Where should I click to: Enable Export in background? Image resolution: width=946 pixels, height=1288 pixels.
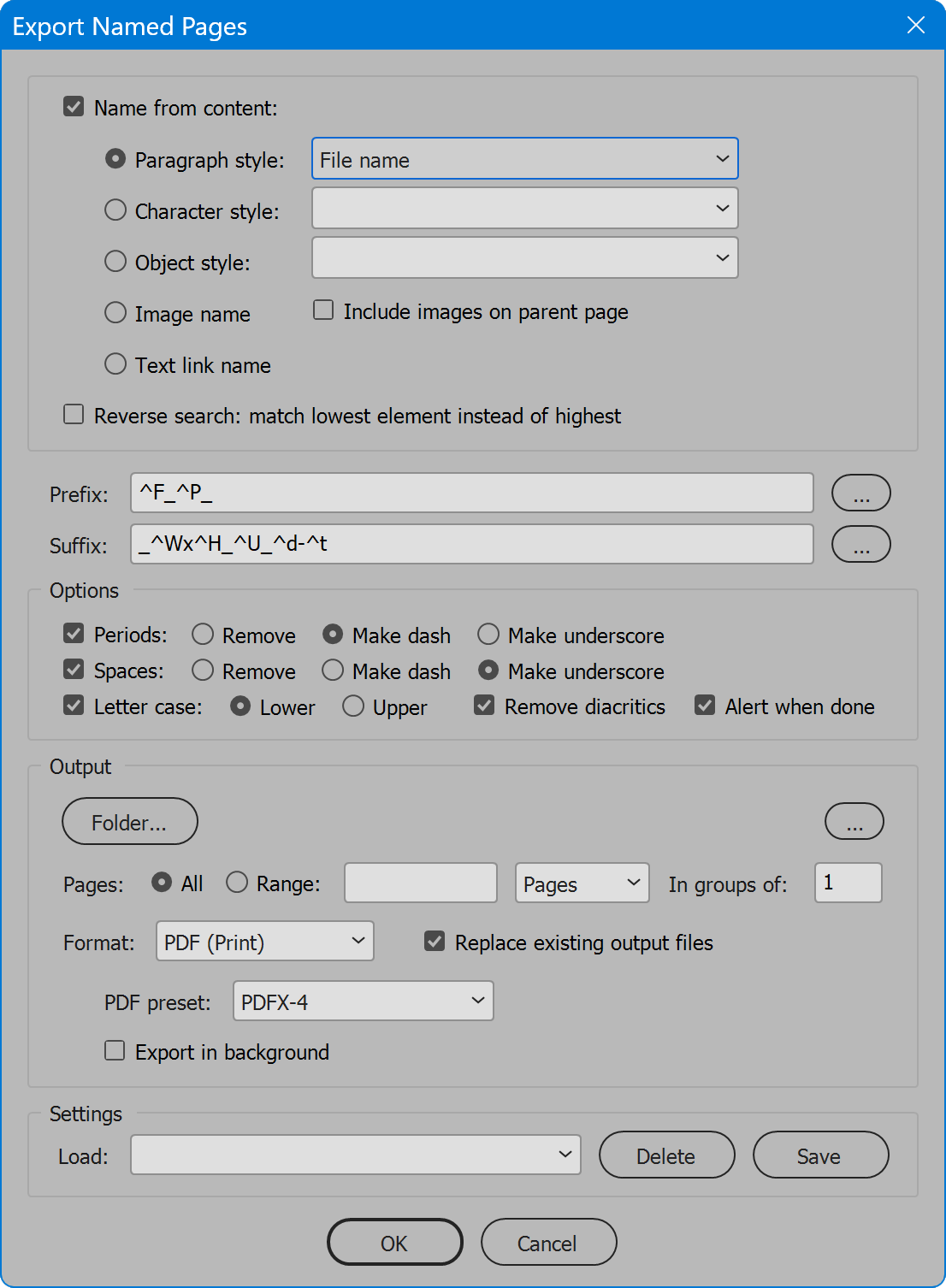114,1050
